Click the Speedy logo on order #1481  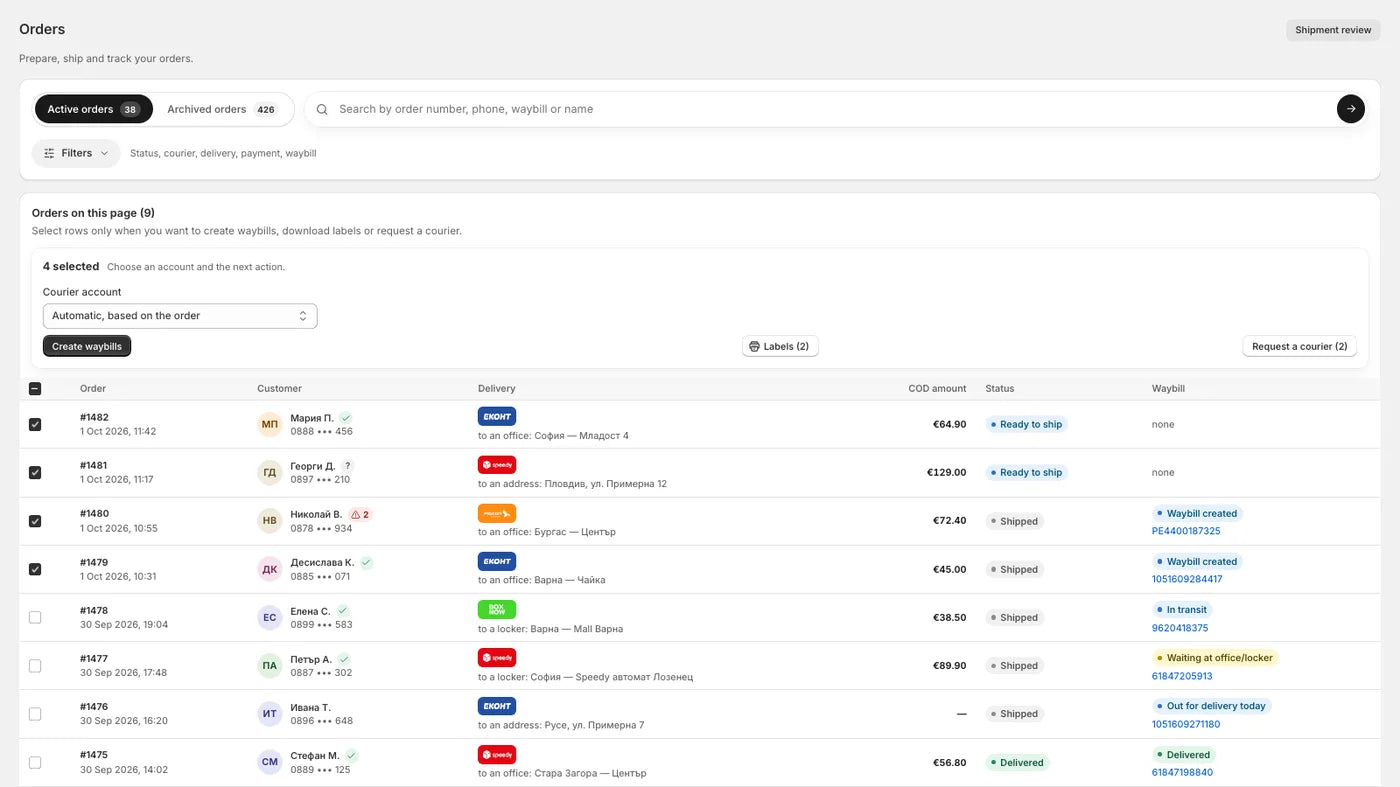[497, 464]
